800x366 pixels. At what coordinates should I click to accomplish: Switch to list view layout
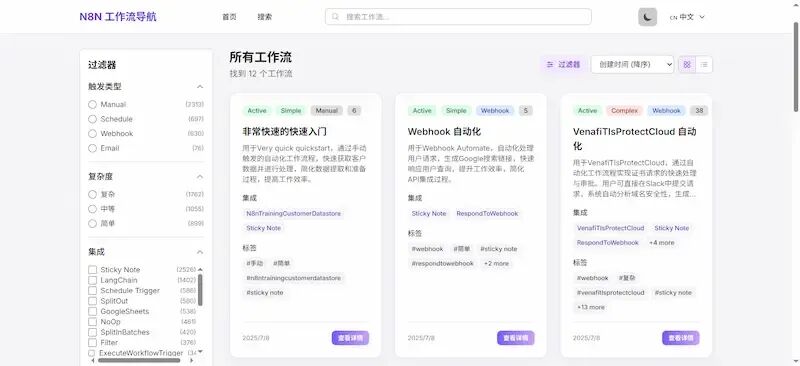tap(704, 64)
